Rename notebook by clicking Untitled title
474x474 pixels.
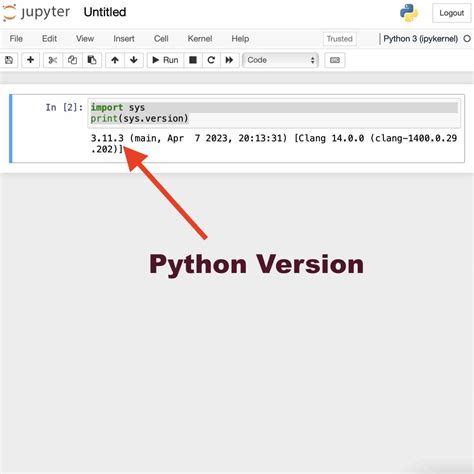[105, 12]
